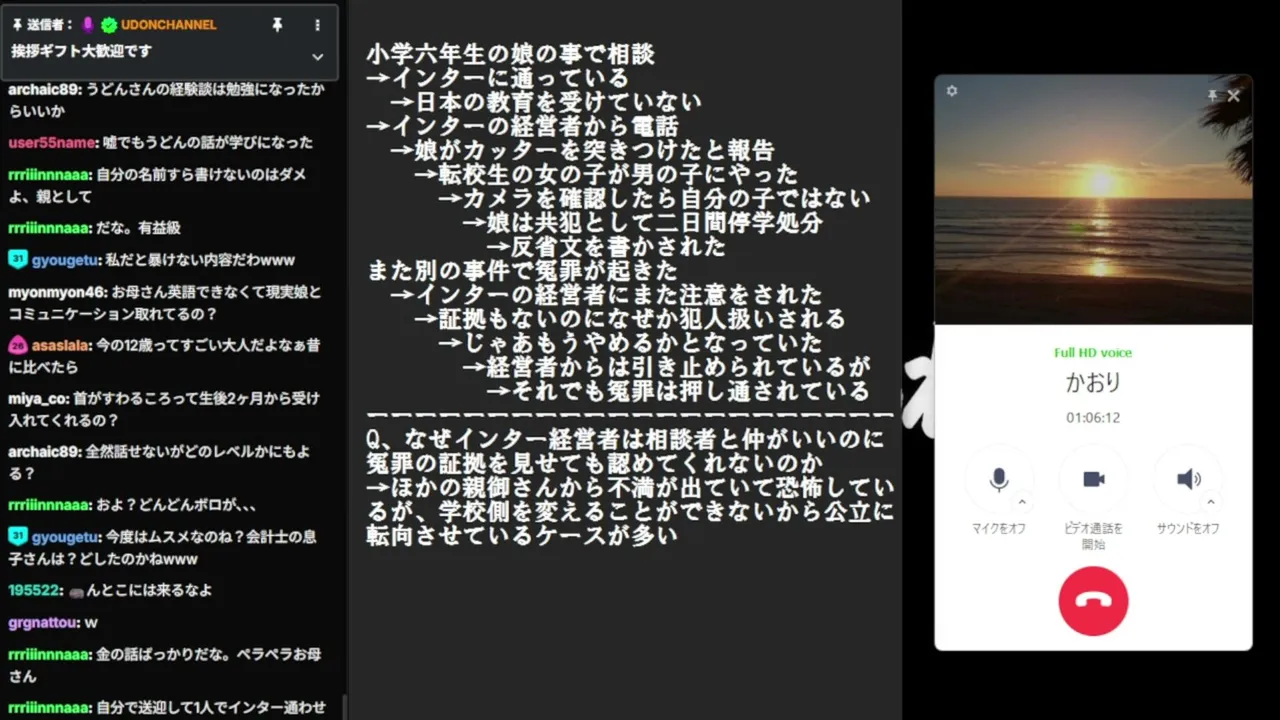Image resolution: width=1280 pixels, height=720 pixels.
Task: Click subscriber badge beside gyougetu's 今度は message
Action: [17, 536]
